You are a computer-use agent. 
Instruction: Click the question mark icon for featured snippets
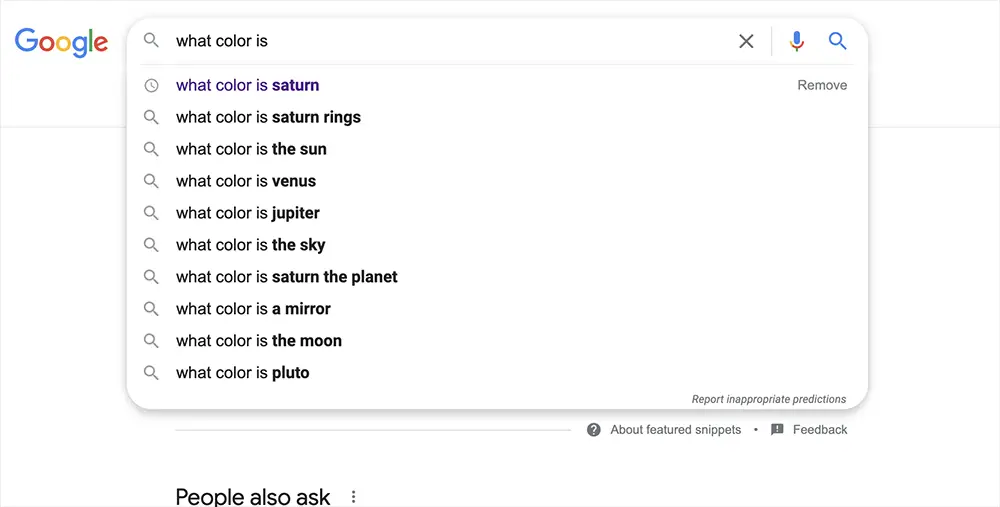[x=594, y=430]
